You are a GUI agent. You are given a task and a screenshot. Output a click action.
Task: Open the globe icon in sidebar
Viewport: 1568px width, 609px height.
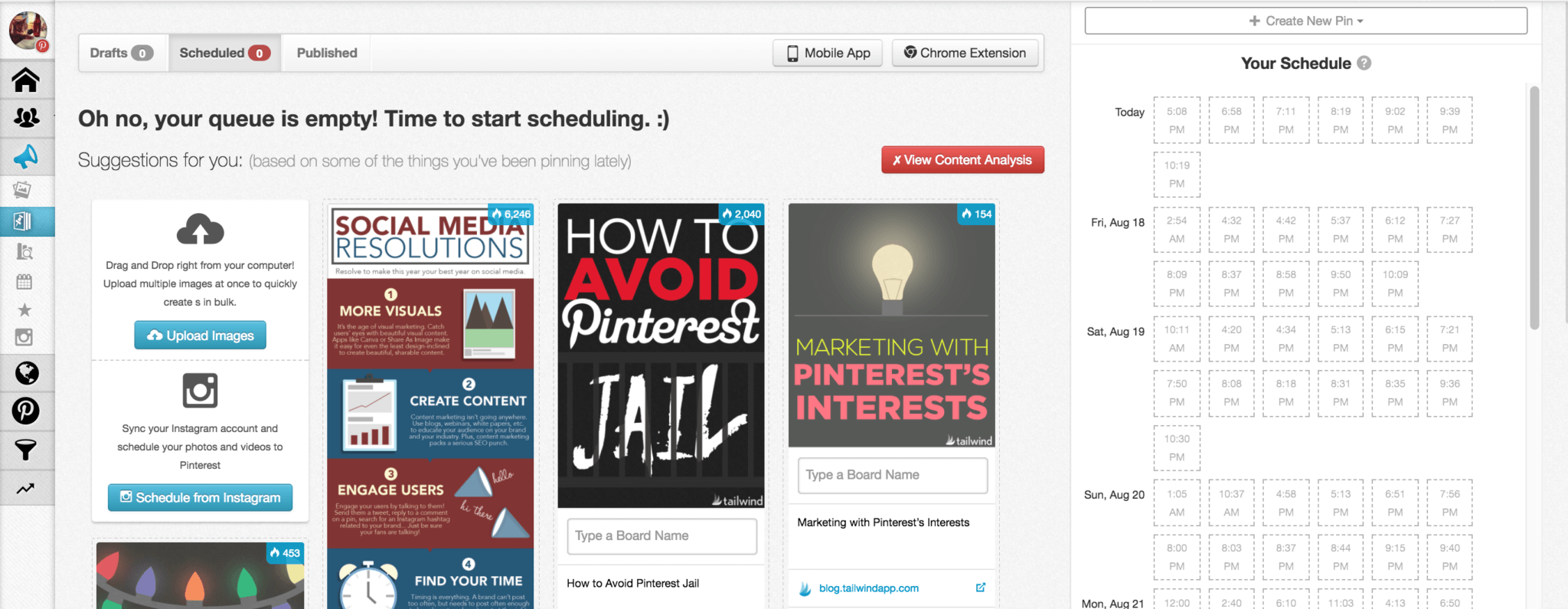27,373
